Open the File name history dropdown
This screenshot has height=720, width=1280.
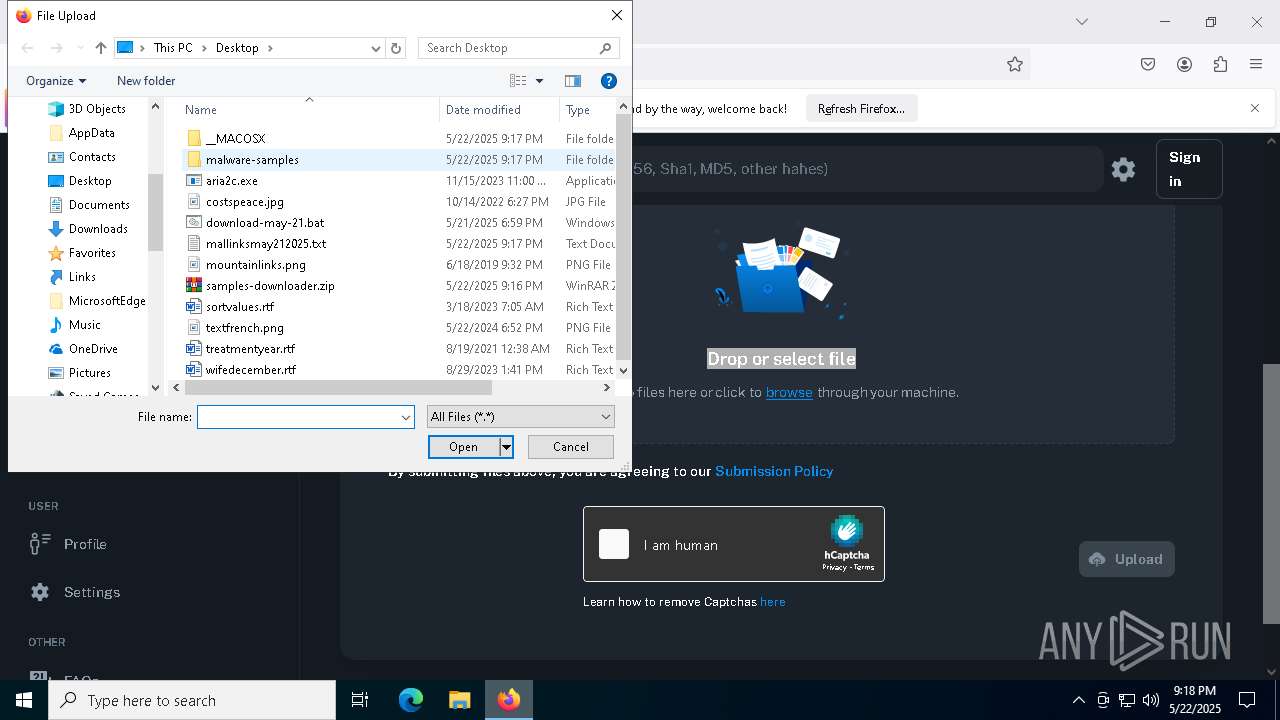[x=406, y=417]
